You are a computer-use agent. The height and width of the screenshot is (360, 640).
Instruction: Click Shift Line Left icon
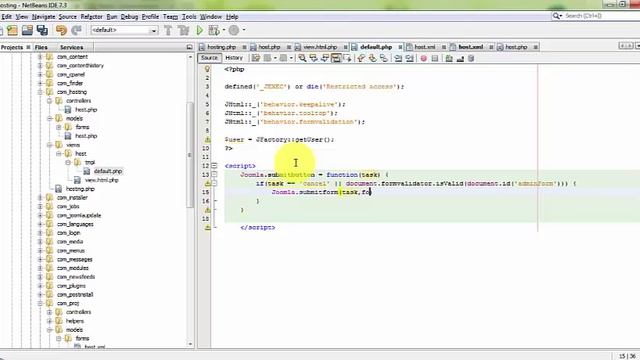tap(398, 58)
